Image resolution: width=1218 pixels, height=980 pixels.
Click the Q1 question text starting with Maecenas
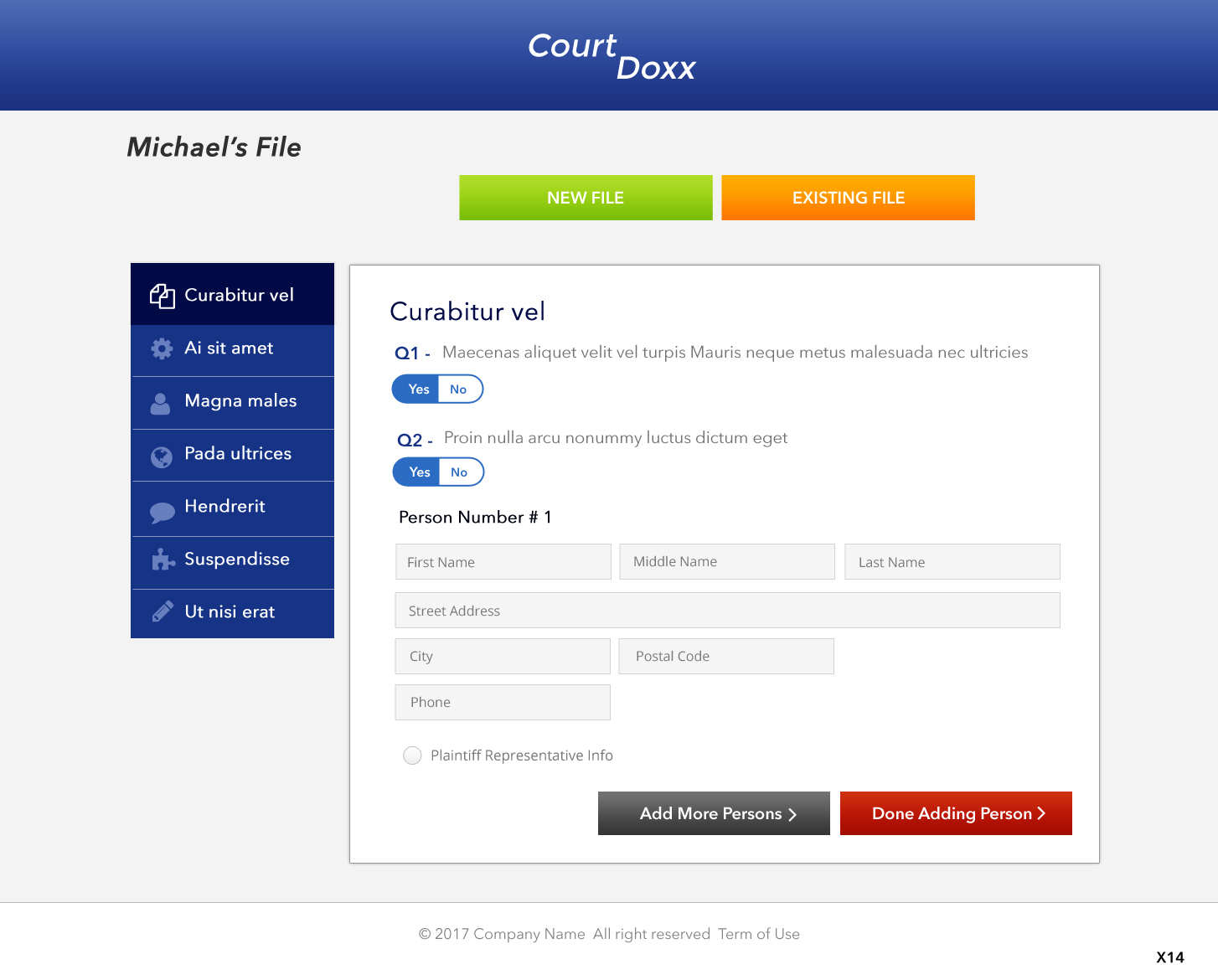coord(735,353)
